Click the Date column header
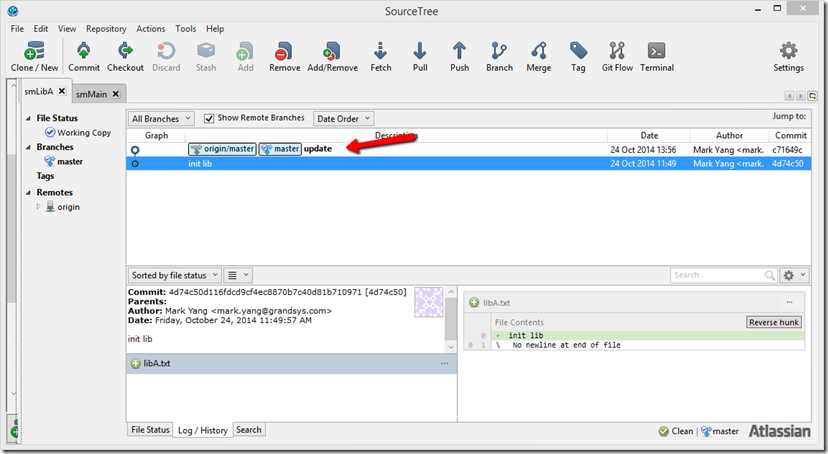The width and height of the screenshot is (828, 454). [649, 136]
